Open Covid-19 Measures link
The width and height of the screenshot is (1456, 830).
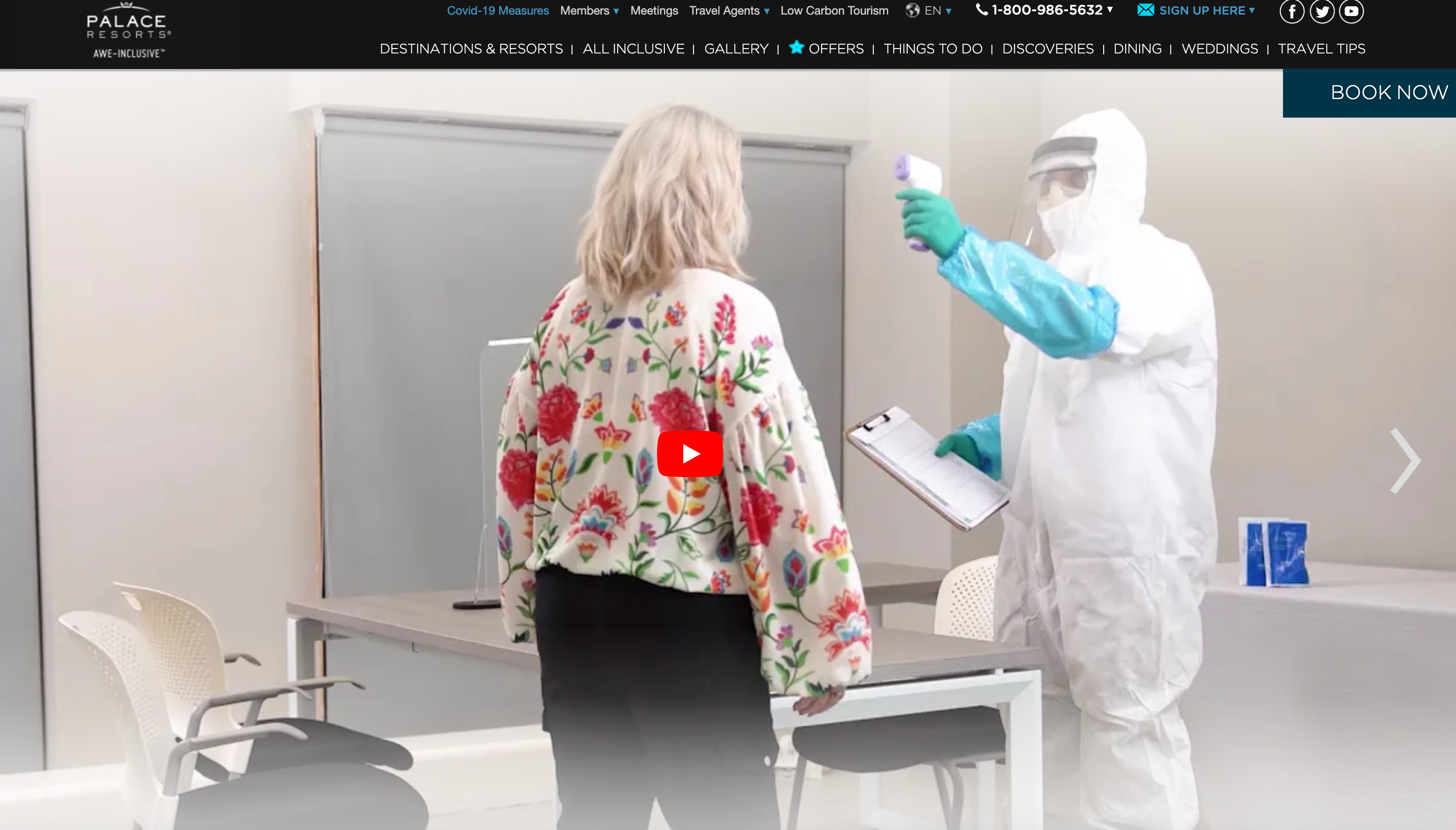click(x=498, y=11)
